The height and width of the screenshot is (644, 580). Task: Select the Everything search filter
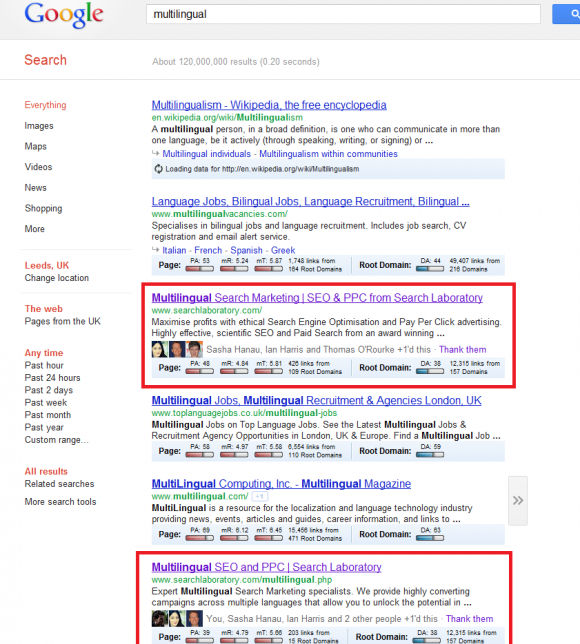click(45, 105)
